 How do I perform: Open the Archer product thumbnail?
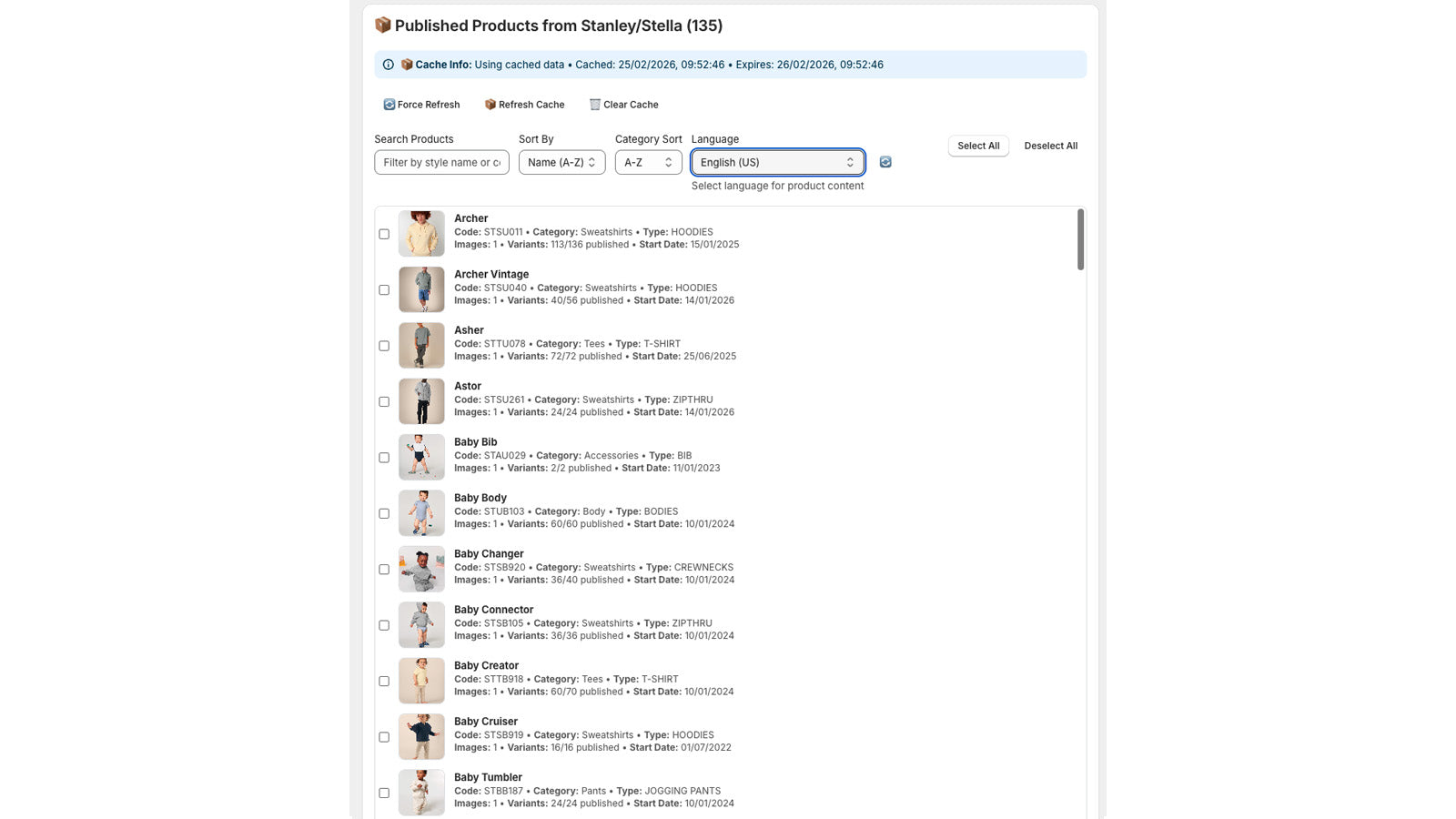pyautogui.click(x=421, y=234)
